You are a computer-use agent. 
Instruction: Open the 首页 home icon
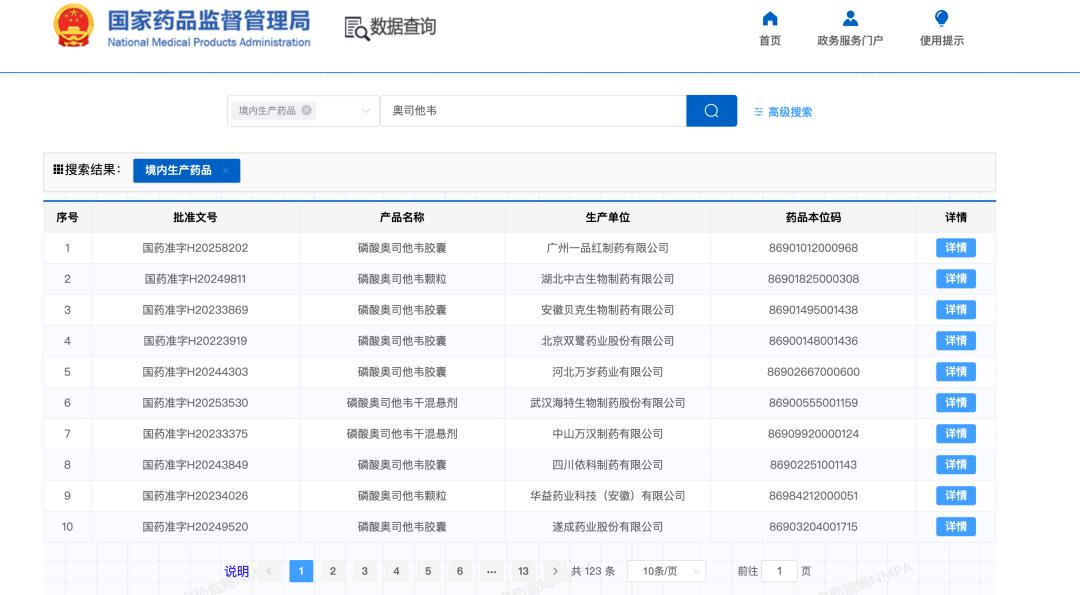[x=769, y=19]
